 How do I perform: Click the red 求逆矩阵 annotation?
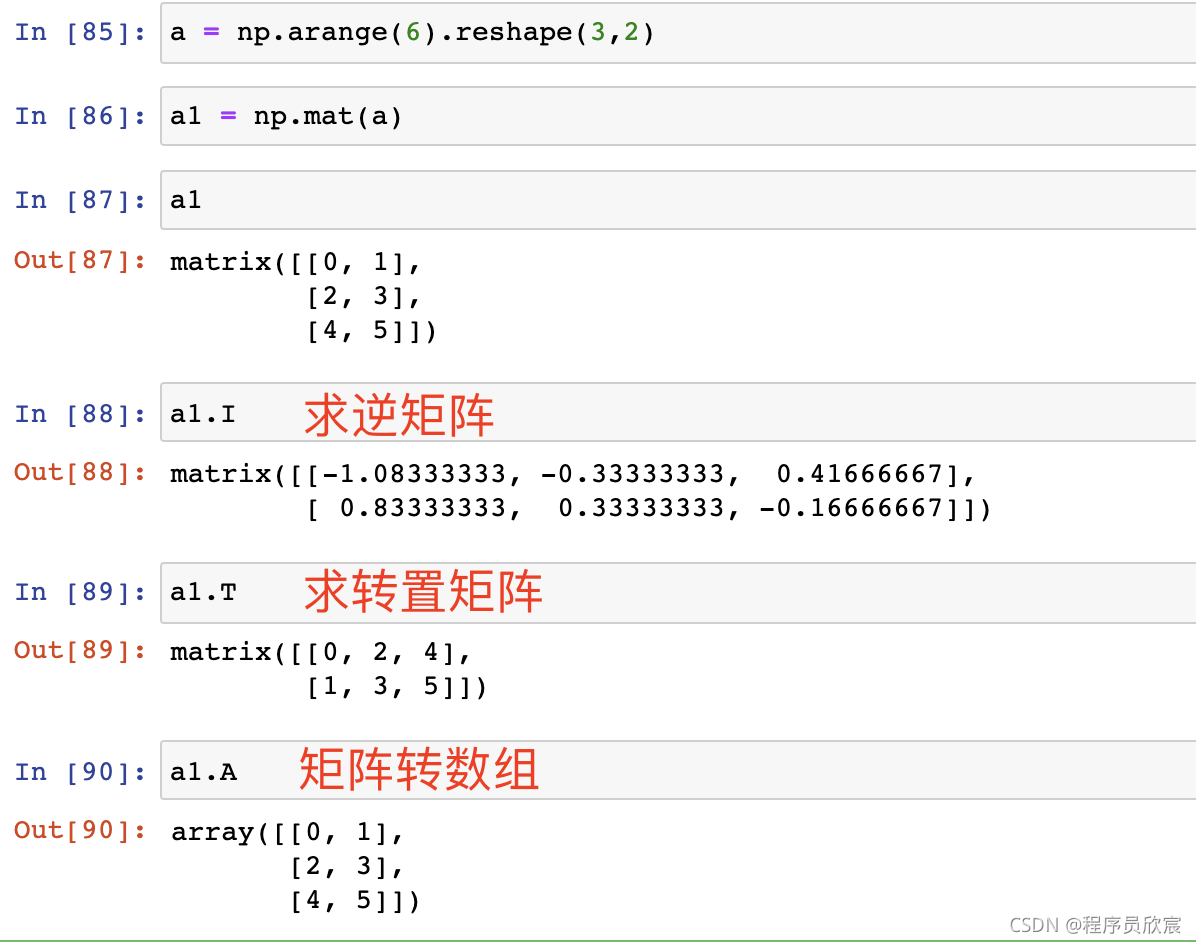[399, 415]
